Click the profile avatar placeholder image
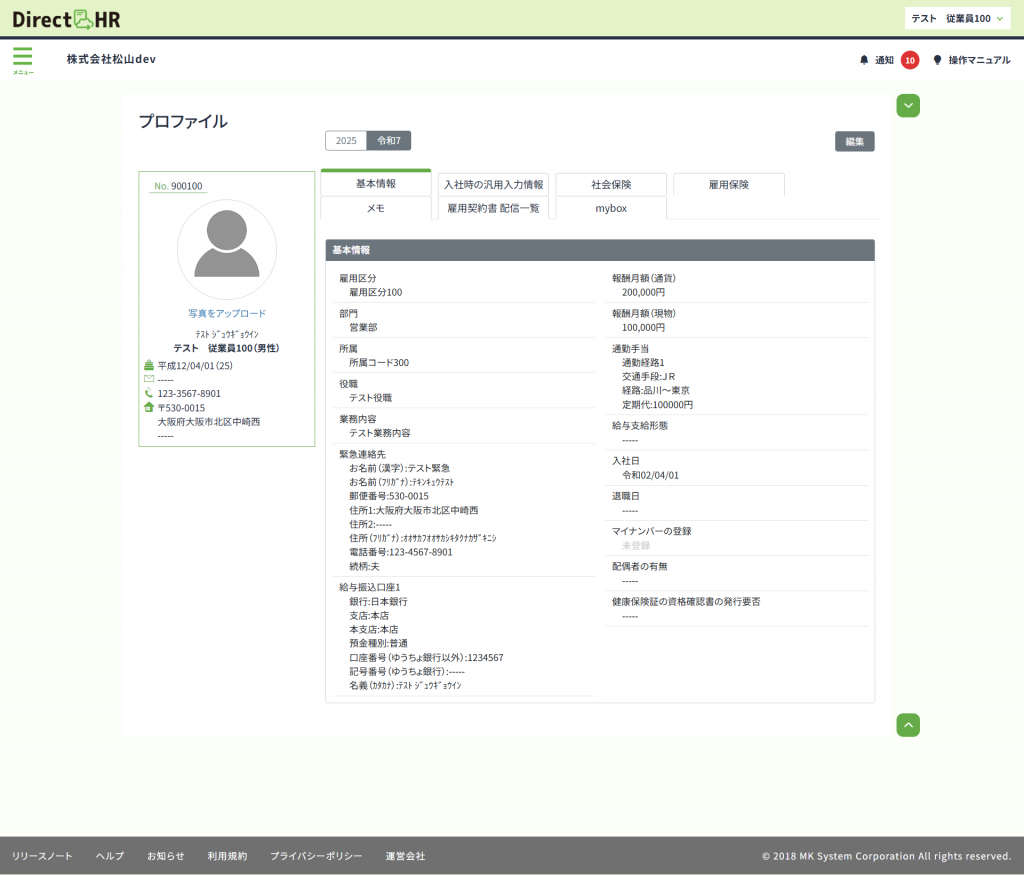Image resolution: width=1024 pixels, height=875 pixels. (x=226, y=249)
